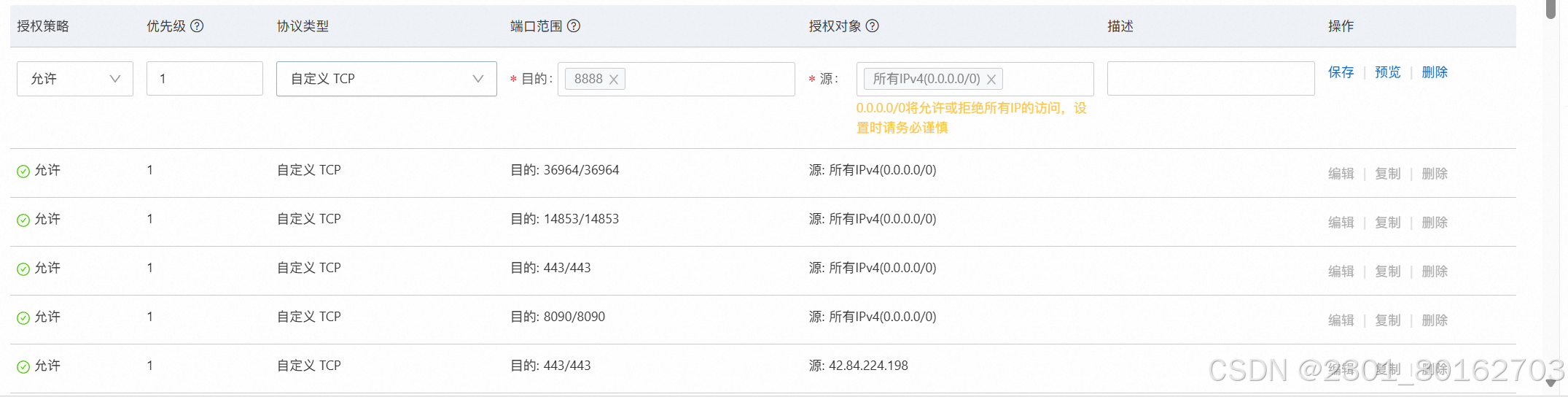Click the 目的: 36964/36964 port cell

pyautogui.click(x=564, y=170)
